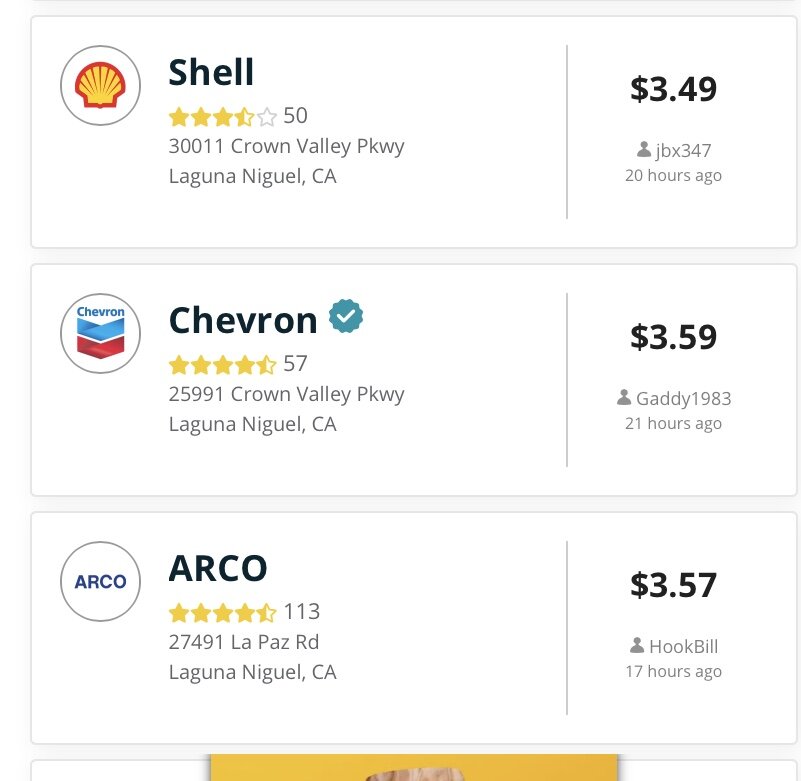Image resolution: width=801 pixels, height=781 pixels.
Task: Click the yellow advertisement banner at bottom
Action: pos(414,767)
